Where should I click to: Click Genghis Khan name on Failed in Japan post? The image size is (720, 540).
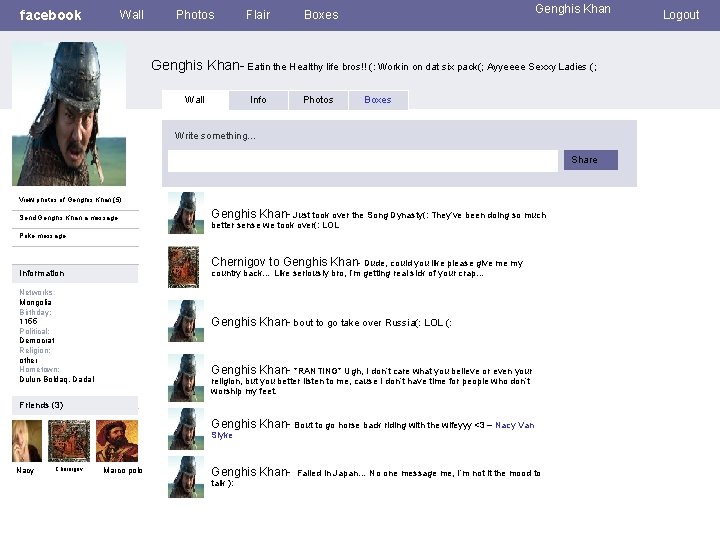coord(250,472)
